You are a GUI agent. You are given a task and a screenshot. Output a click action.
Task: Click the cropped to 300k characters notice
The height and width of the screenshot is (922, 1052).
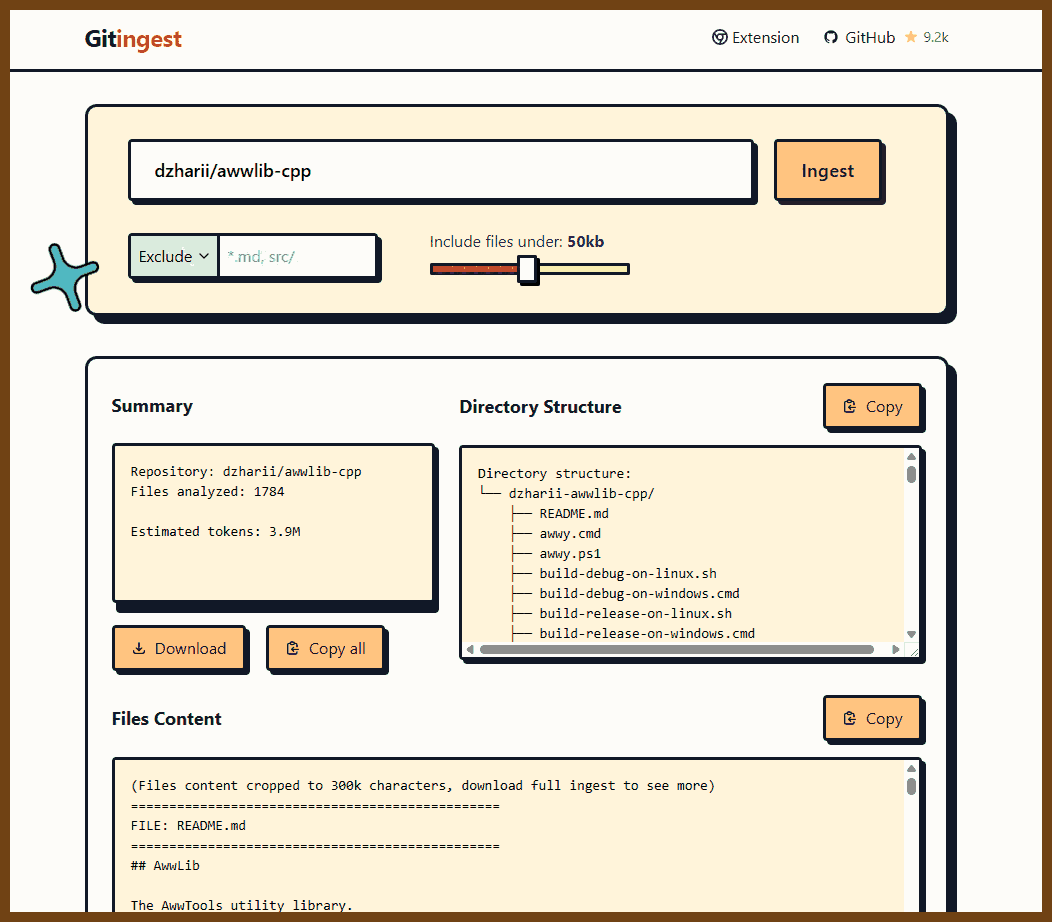[423, 786]
